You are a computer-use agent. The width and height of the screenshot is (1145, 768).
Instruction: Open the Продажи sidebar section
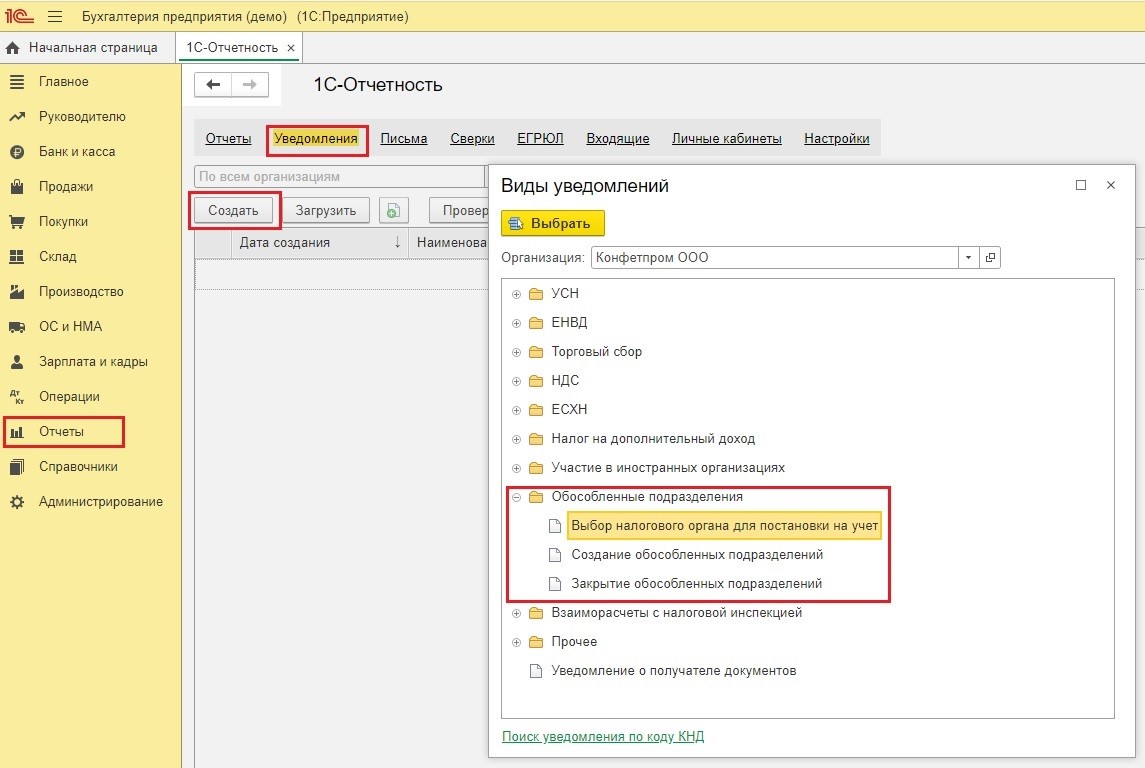pos(65,187)
